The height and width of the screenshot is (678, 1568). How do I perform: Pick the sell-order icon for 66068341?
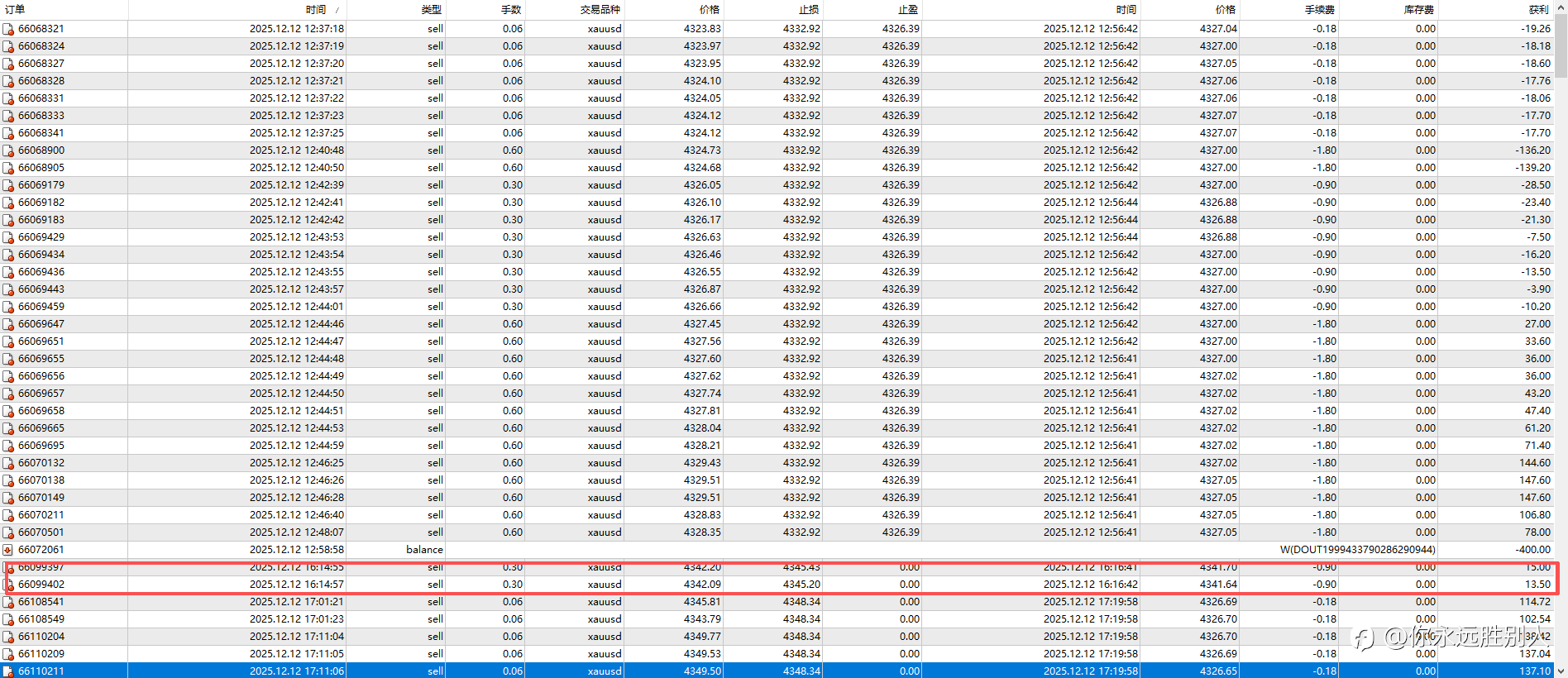[x=8, y=133]
